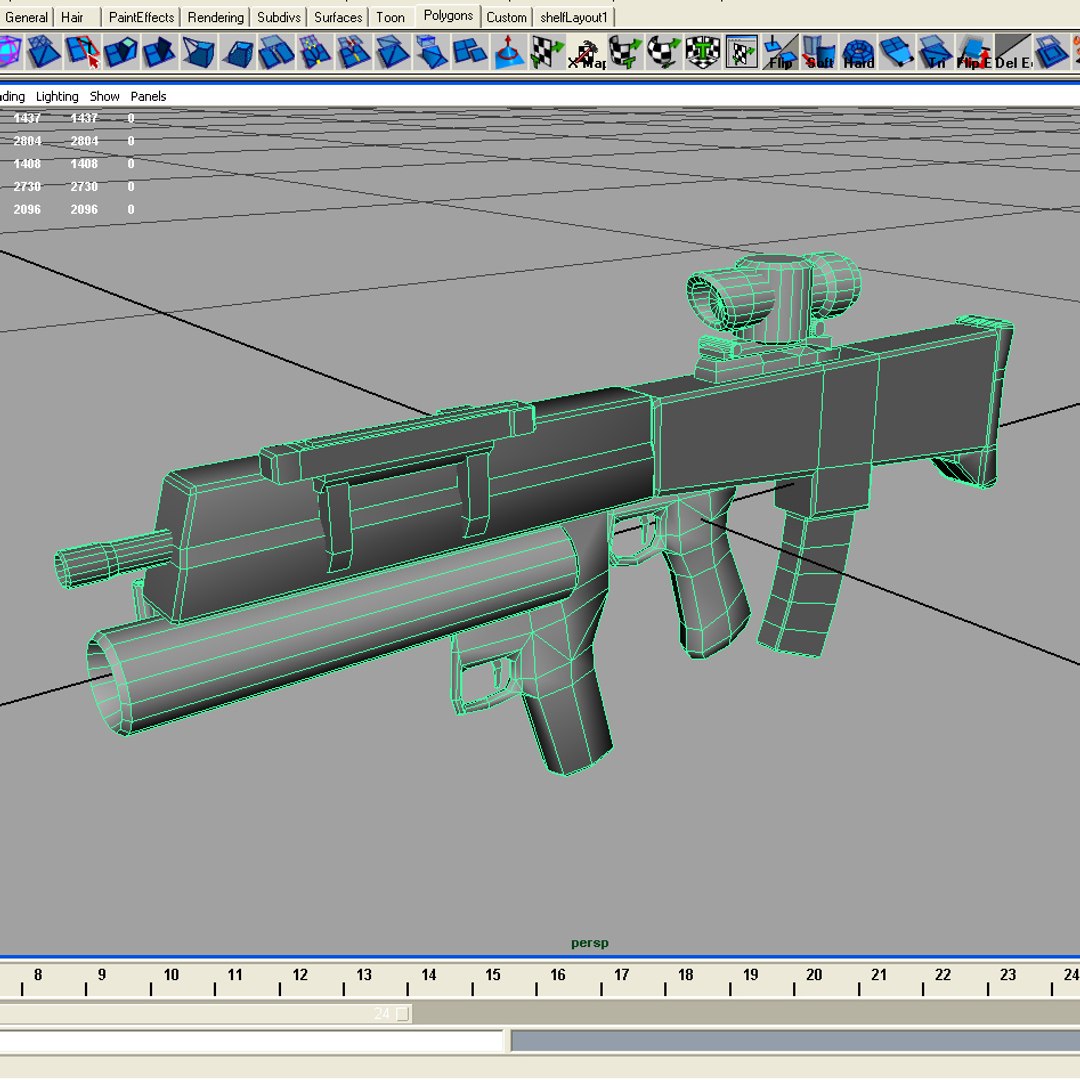Open the Custom shelf tab
Viewport: 1080px width, 1080px height.
(x=506, y=17)
